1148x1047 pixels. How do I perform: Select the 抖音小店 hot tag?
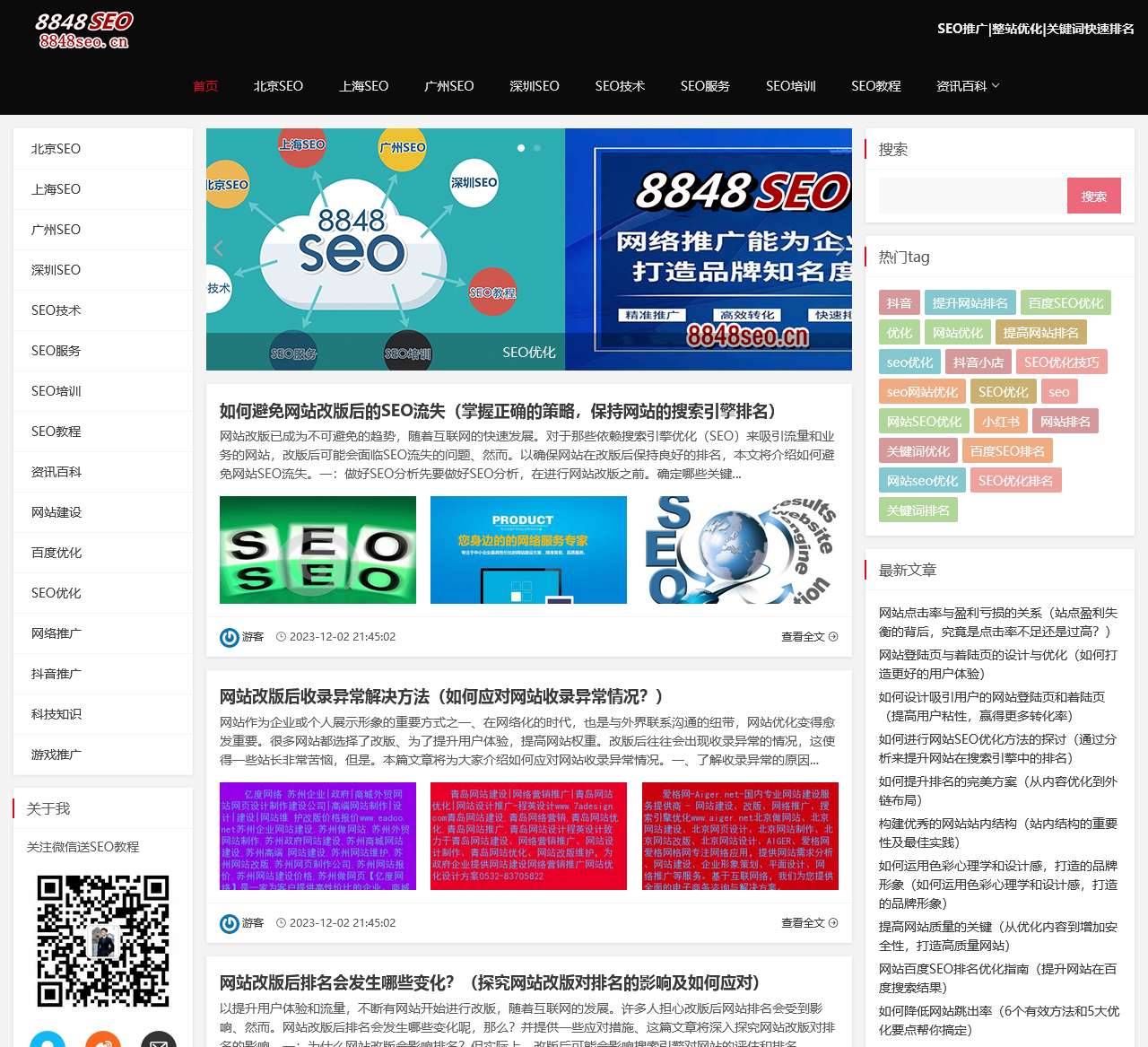pyautogui.click(x=978, y=362)
